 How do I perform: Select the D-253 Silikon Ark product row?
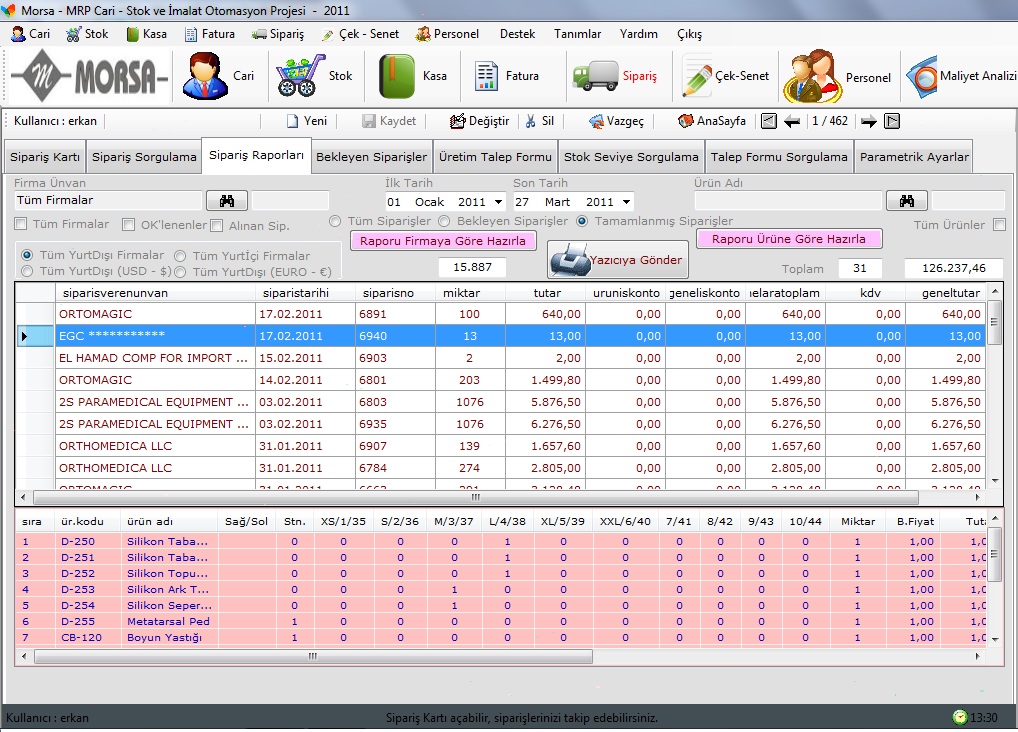click(500, 590)
